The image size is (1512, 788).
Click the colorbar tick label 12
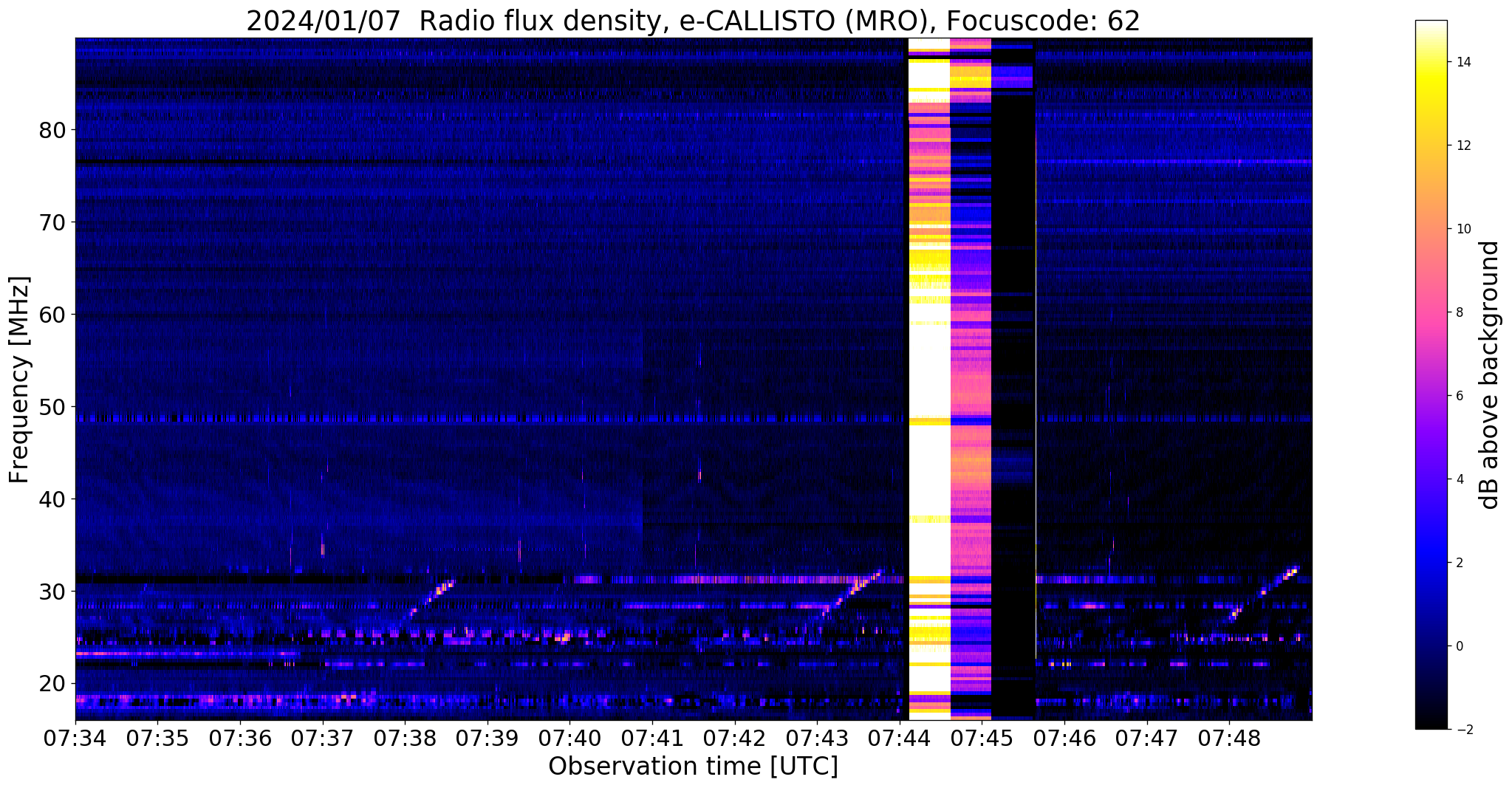pyautogui.click(x=1463, y=145)
